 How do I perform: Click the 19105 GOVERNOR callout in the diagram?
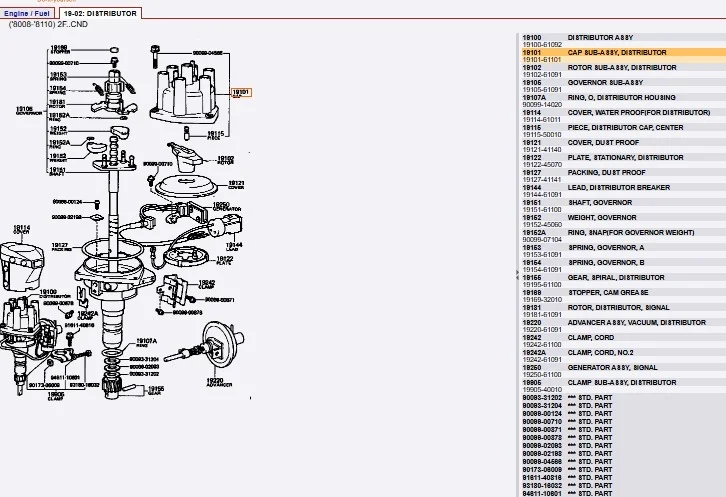click(29, 111)
